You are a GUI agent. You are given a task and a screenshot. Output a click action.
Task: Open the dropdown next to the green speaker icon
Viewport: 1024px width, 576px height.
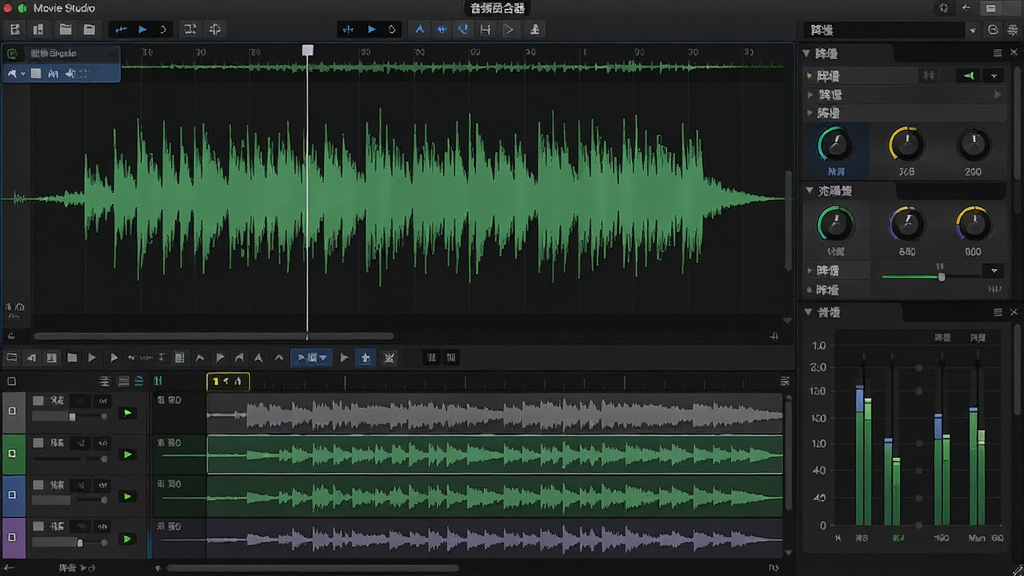(994, 76)
